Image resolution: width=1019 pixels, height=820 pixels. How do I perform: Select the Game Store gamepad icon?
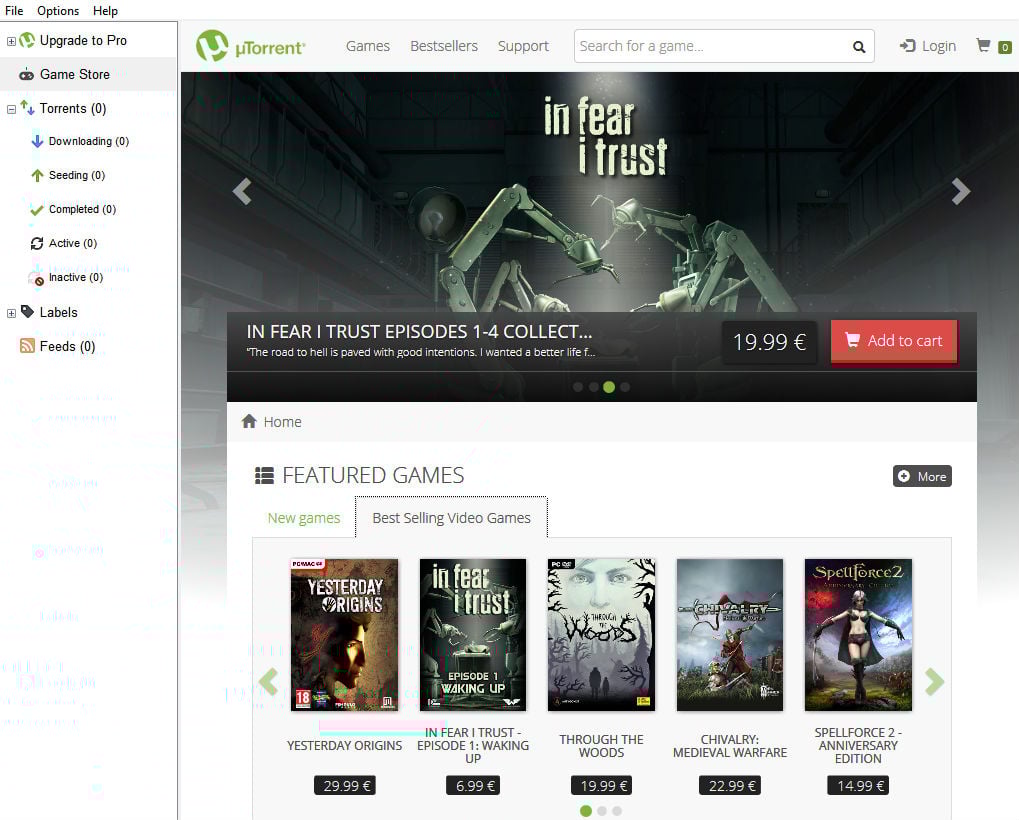click(x=27, y=75)
